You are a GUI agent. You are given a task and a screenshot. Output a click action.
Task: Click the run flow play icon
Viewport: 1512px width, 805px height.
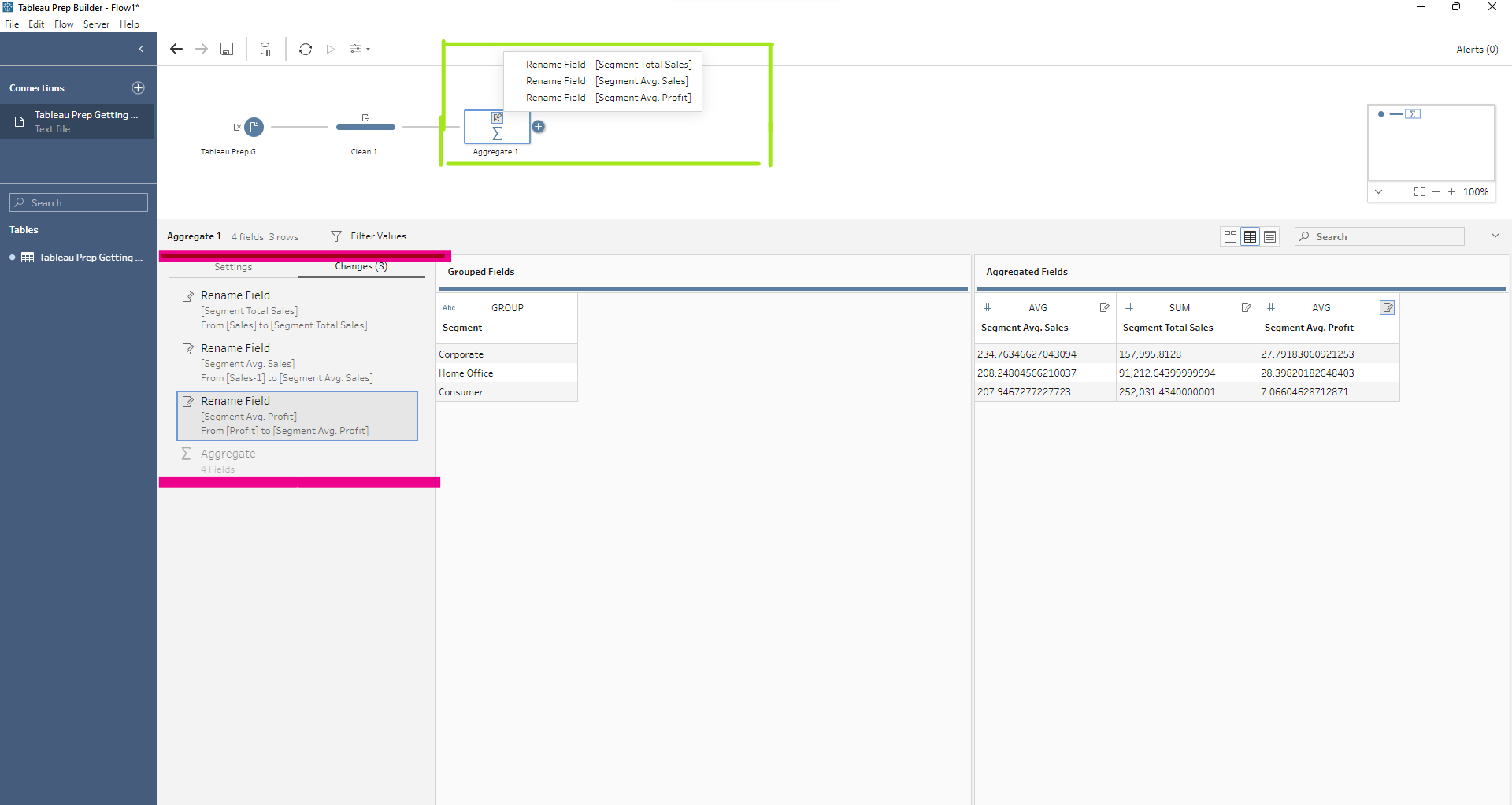point(331,49)
